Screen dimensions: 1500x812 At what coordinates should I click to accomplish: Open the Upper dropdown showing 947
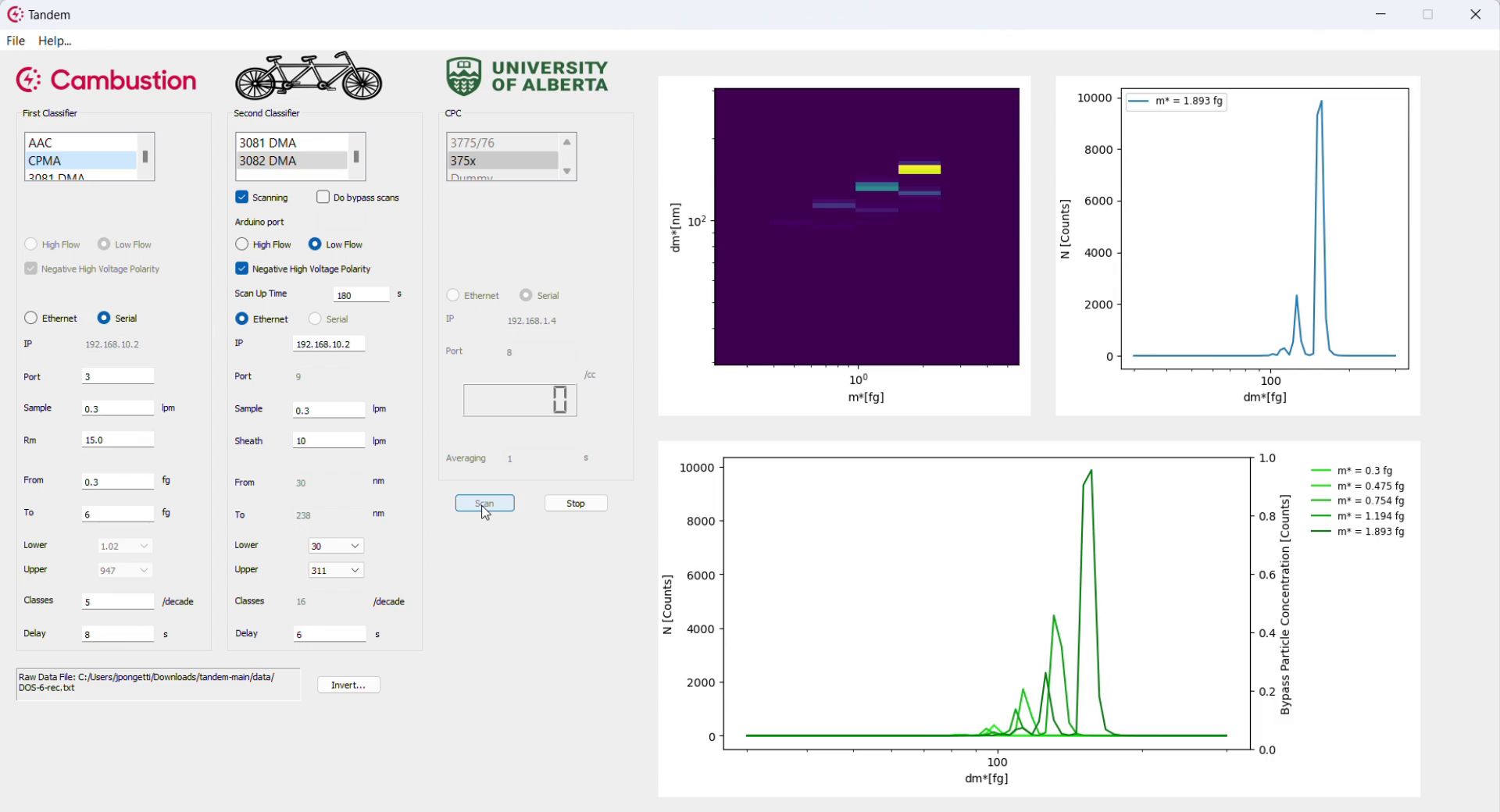pos(123,570)
